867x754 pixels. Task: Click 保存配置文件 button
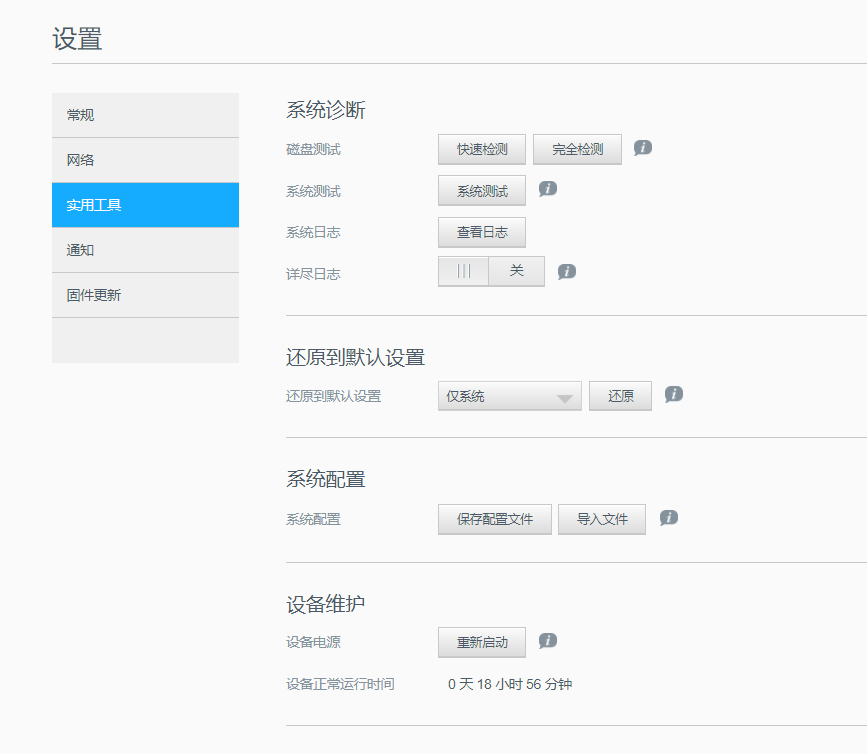tap(495, 519)
